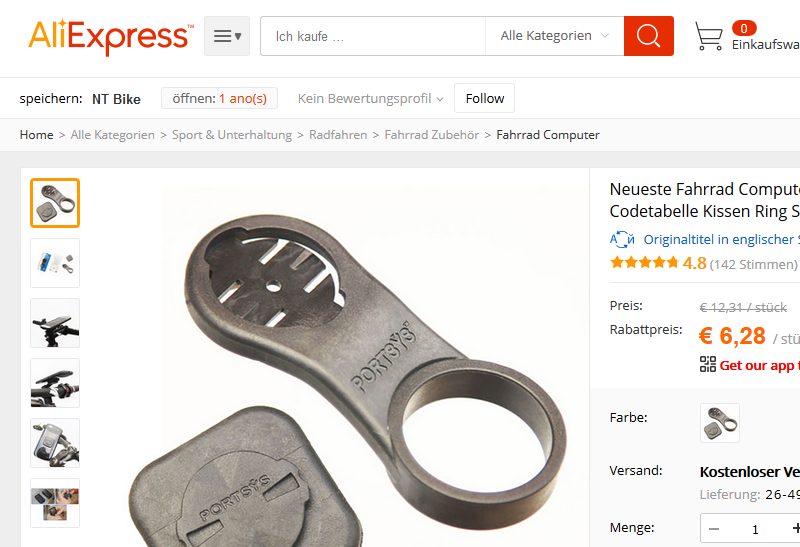
Task: Decrease quantity with the minus button
Action: coord(714,529)
